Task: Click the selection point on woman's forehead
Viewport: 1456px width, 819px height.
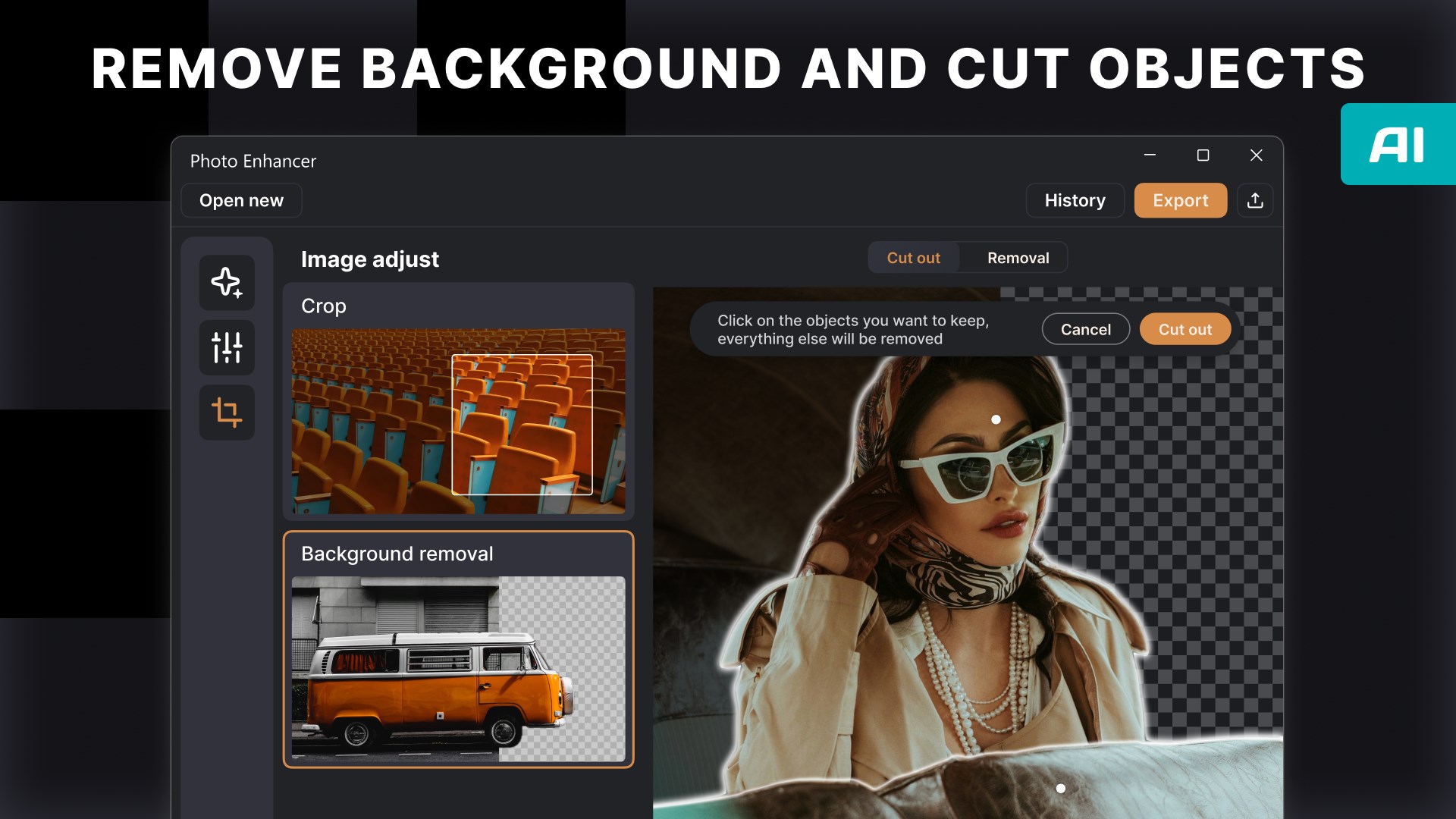Action: point(996,419)
